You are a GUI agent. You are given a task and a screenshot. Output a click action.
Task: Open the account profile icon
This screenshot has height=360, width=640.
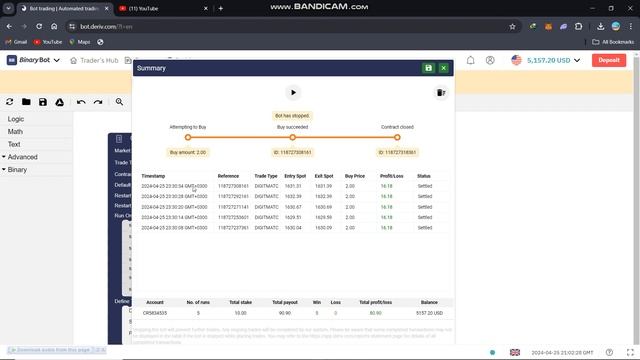(490, 60)
